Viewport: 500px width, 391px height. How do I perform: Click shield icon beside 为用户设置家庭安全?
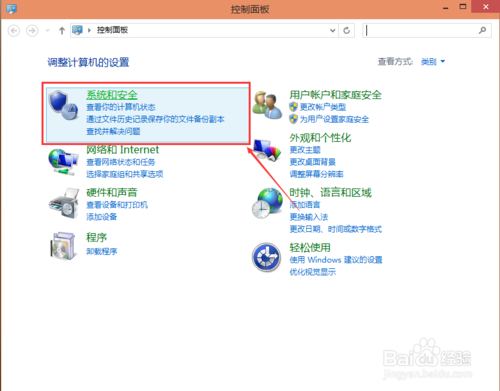coord(293,119)
